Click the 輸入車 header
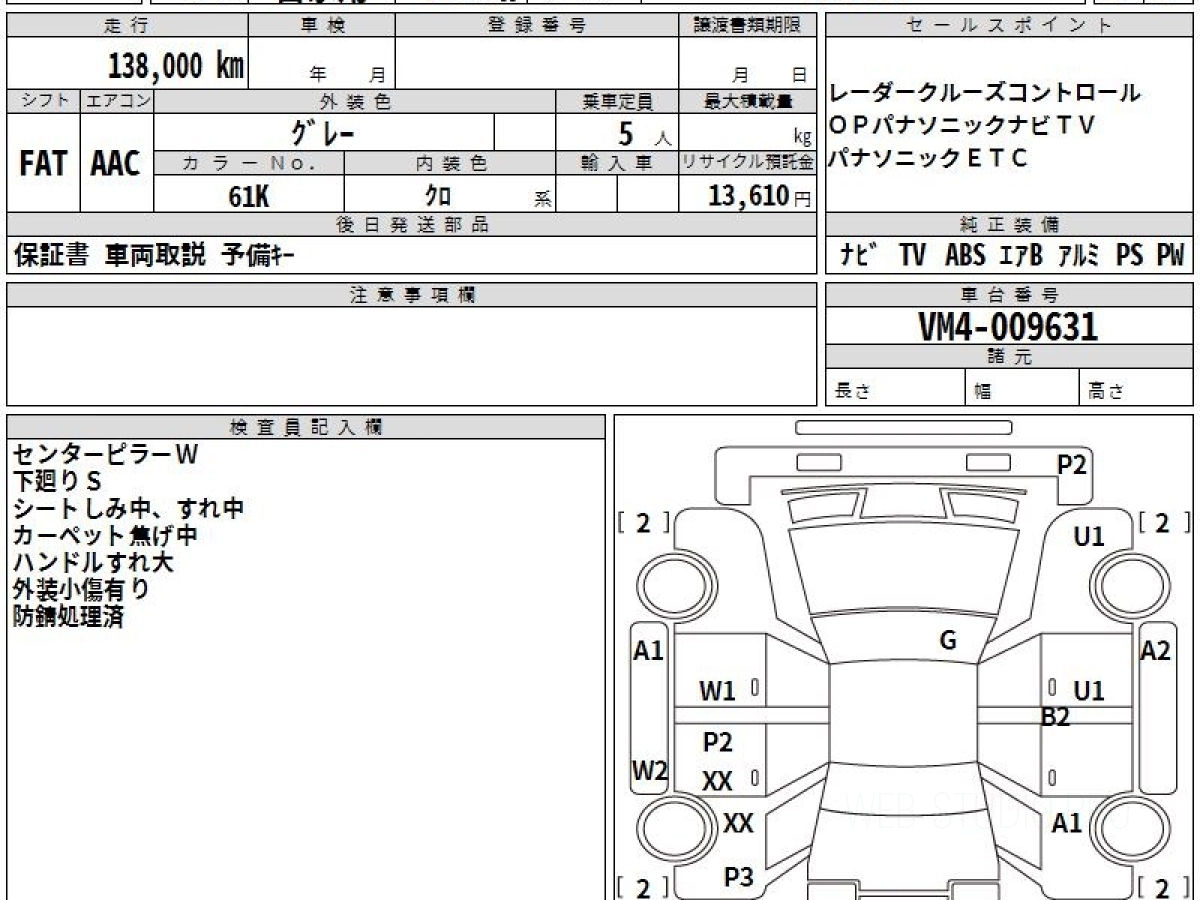 (x=617, y=163)
